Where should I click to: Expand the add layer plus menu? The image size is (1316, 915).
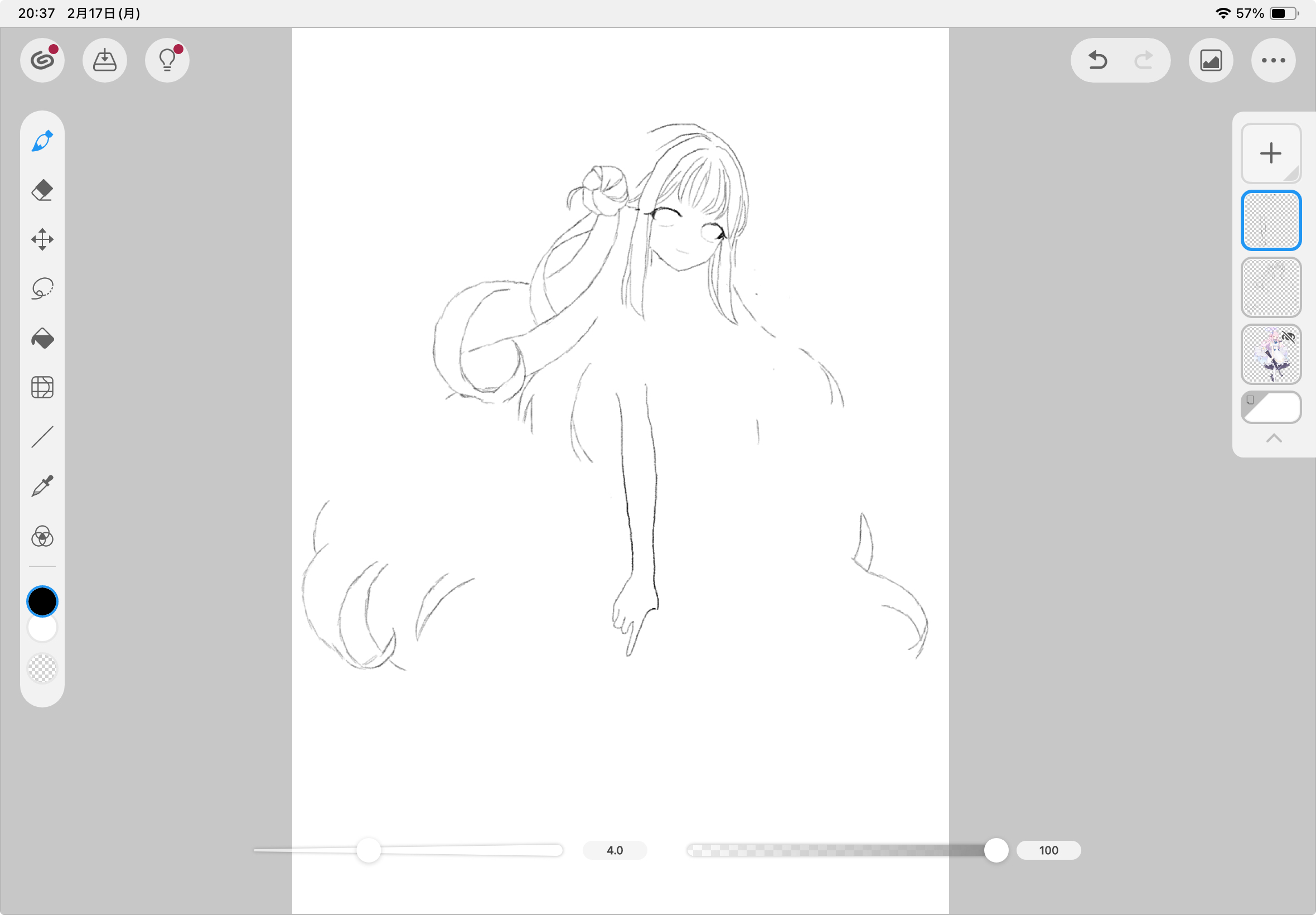1271,153
